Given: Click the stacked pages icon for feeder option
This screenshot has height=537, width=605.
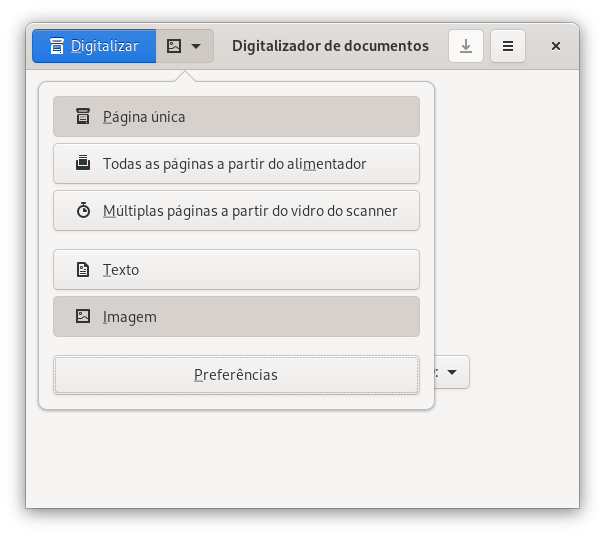Looking at the screenshot, I should (83, 164).
